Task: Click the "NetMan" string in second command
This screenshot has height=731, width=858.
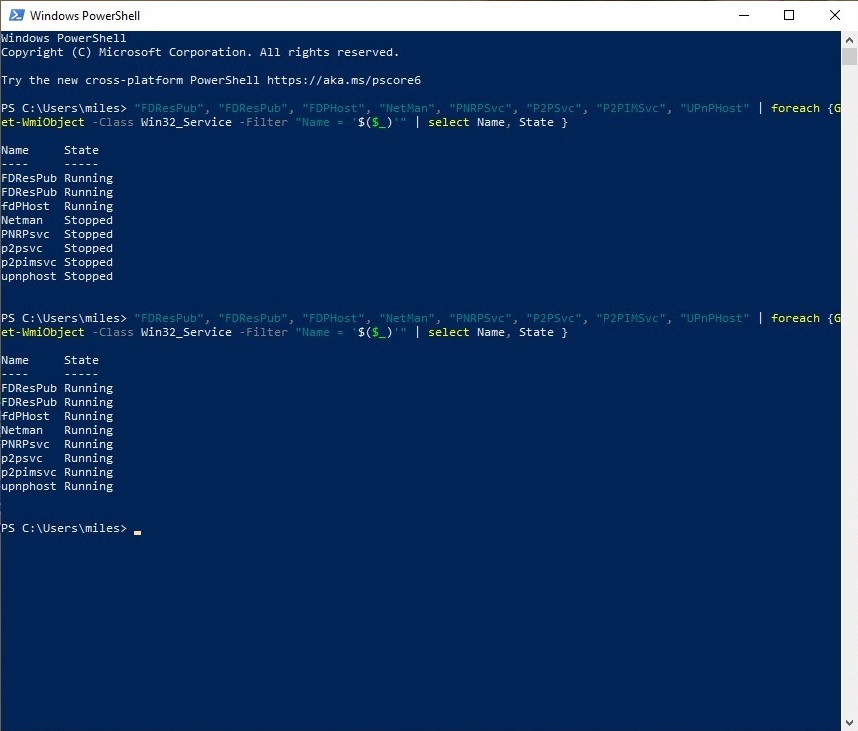Action: click(407, 318)
